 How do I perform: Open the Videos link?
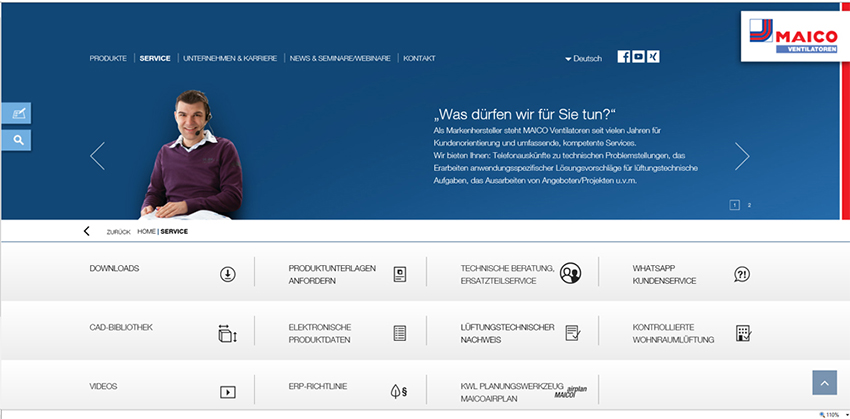103,386
